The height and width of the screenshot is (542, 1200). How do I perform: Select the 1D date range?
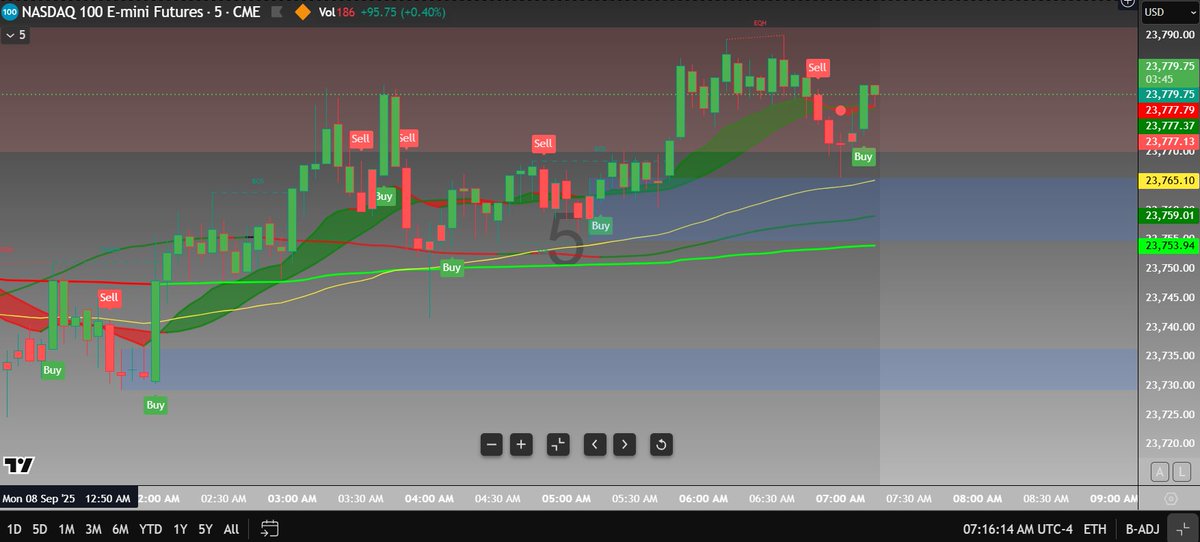pos(15,528)
